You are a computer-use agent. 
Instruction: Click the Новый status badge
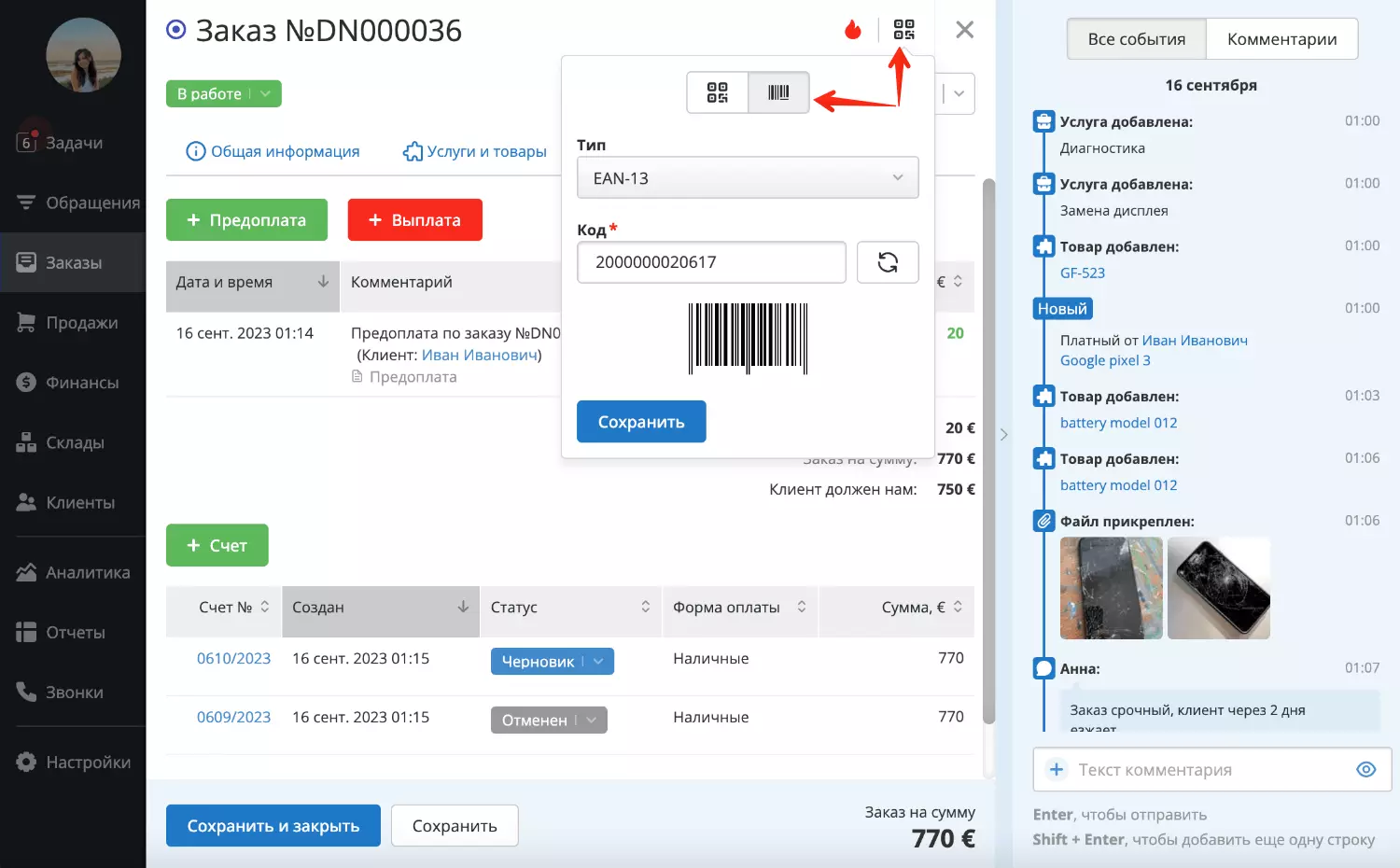pos(1062,309)
